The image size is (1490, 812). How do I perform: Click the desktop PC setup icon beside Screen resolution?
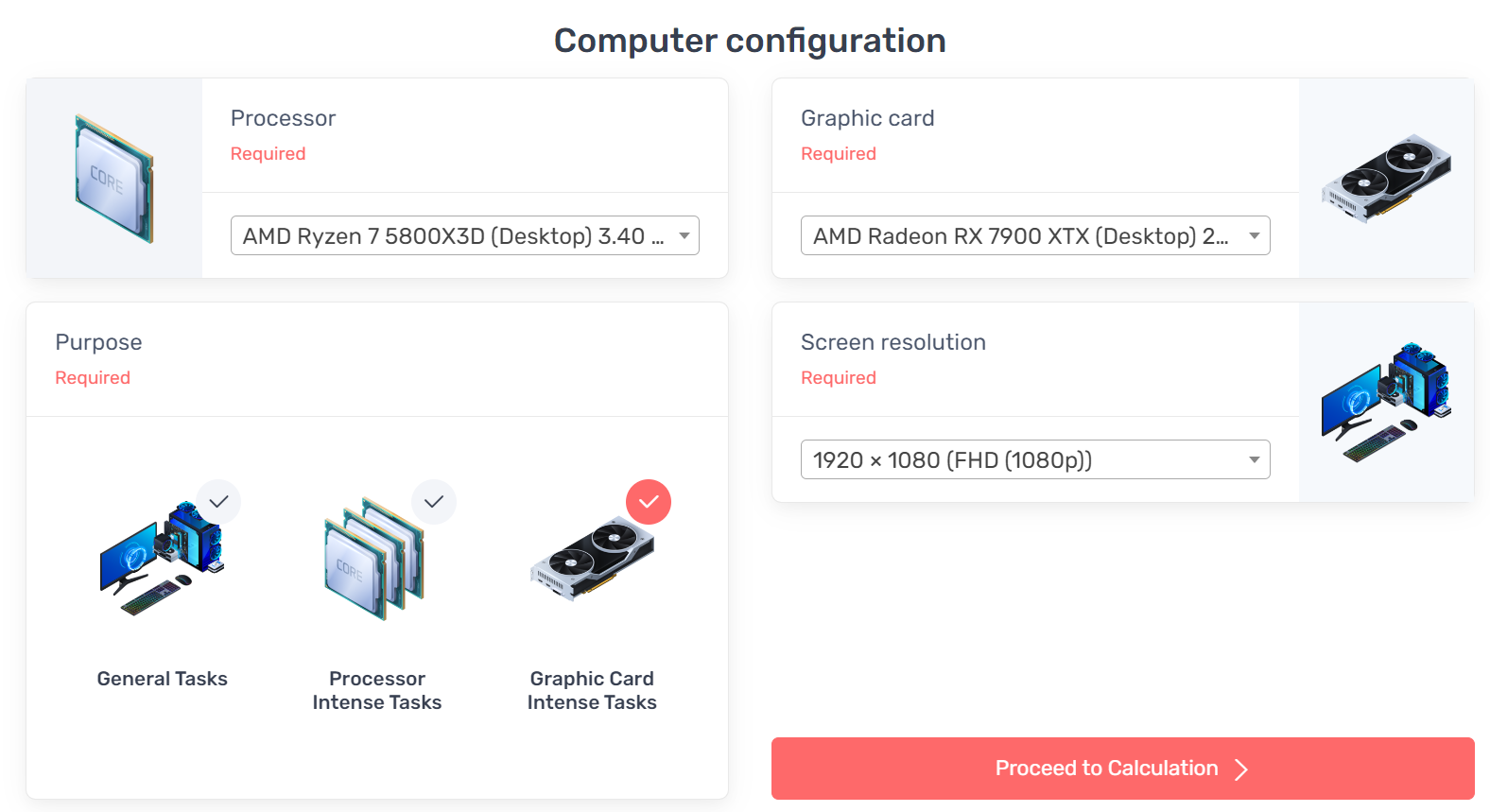coord(1386,403)
